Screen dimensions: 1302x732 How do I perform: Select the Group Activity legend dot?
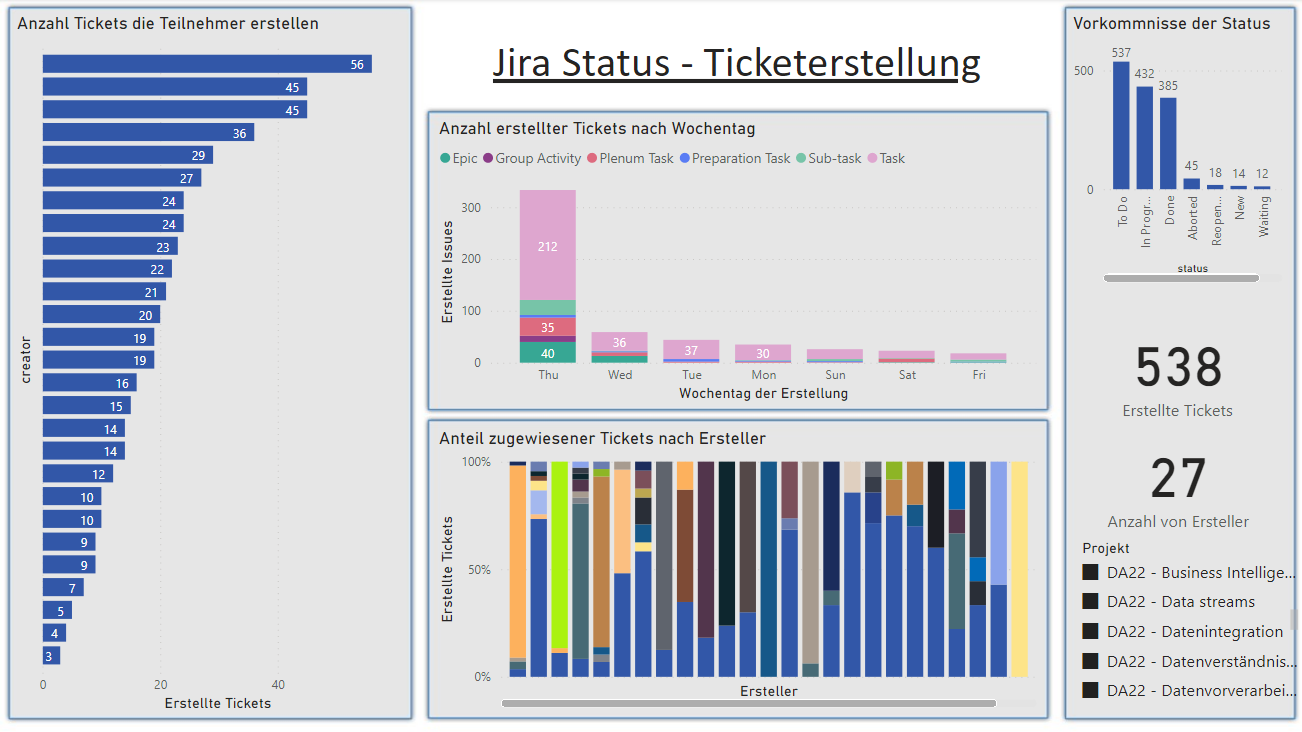[x=488, y=159]
